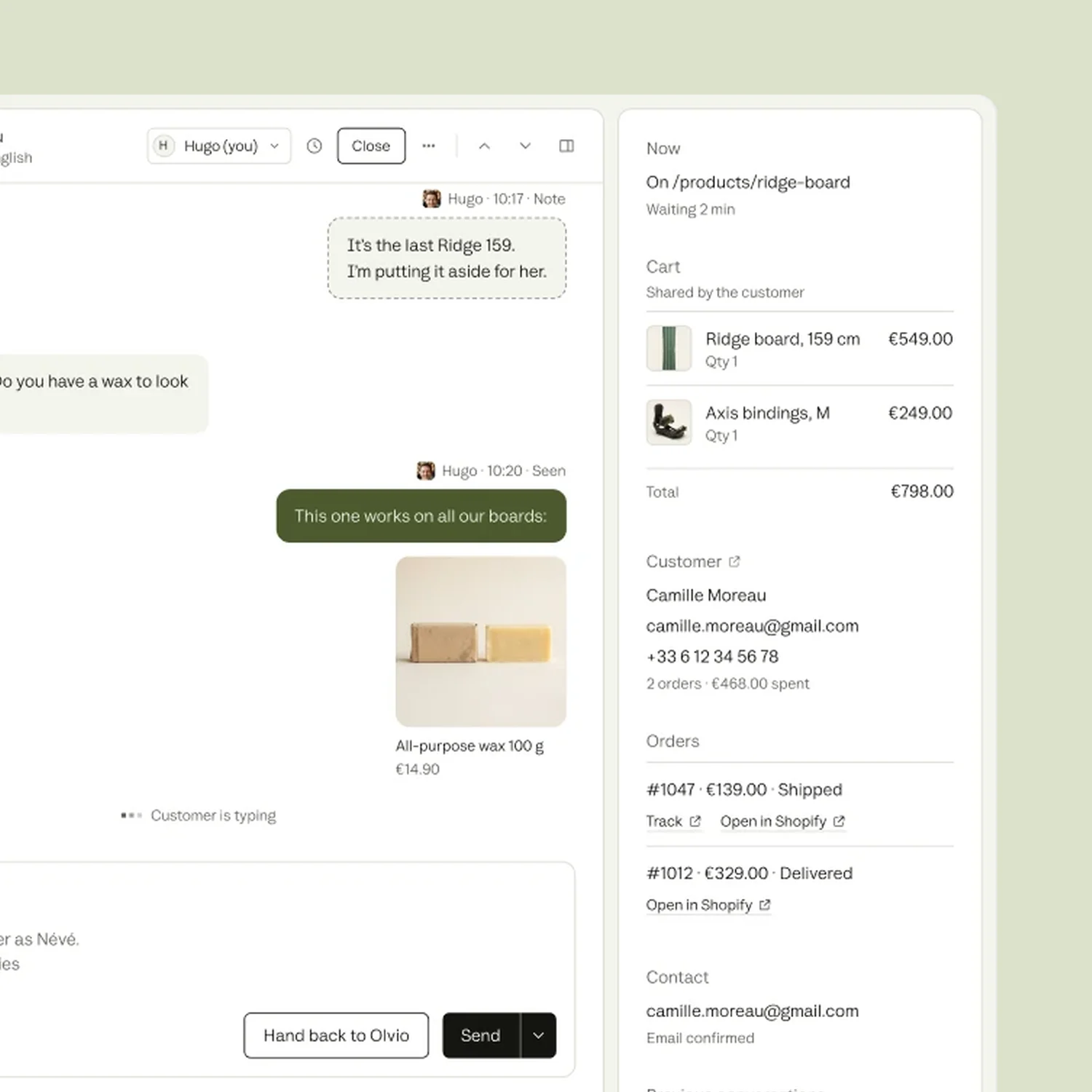Go to previous conversation with up chevron

pyautogui.click(x=484, y=146)
